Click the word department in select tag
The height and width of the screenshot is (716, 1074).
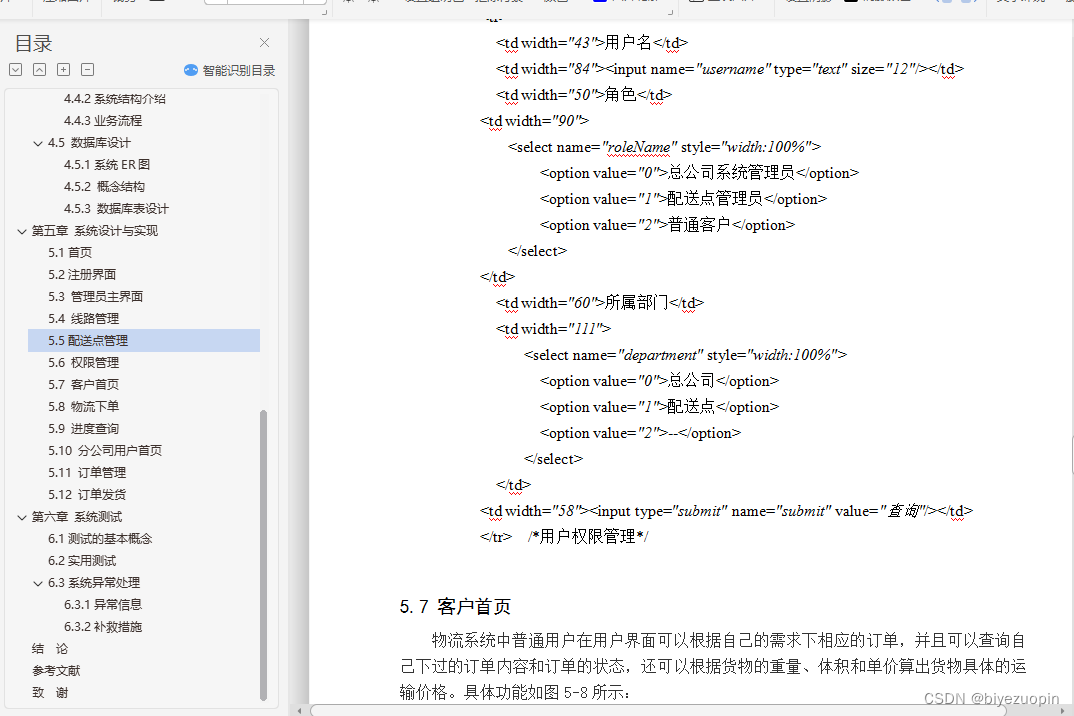pyautogui.click(x=660, y=355)
